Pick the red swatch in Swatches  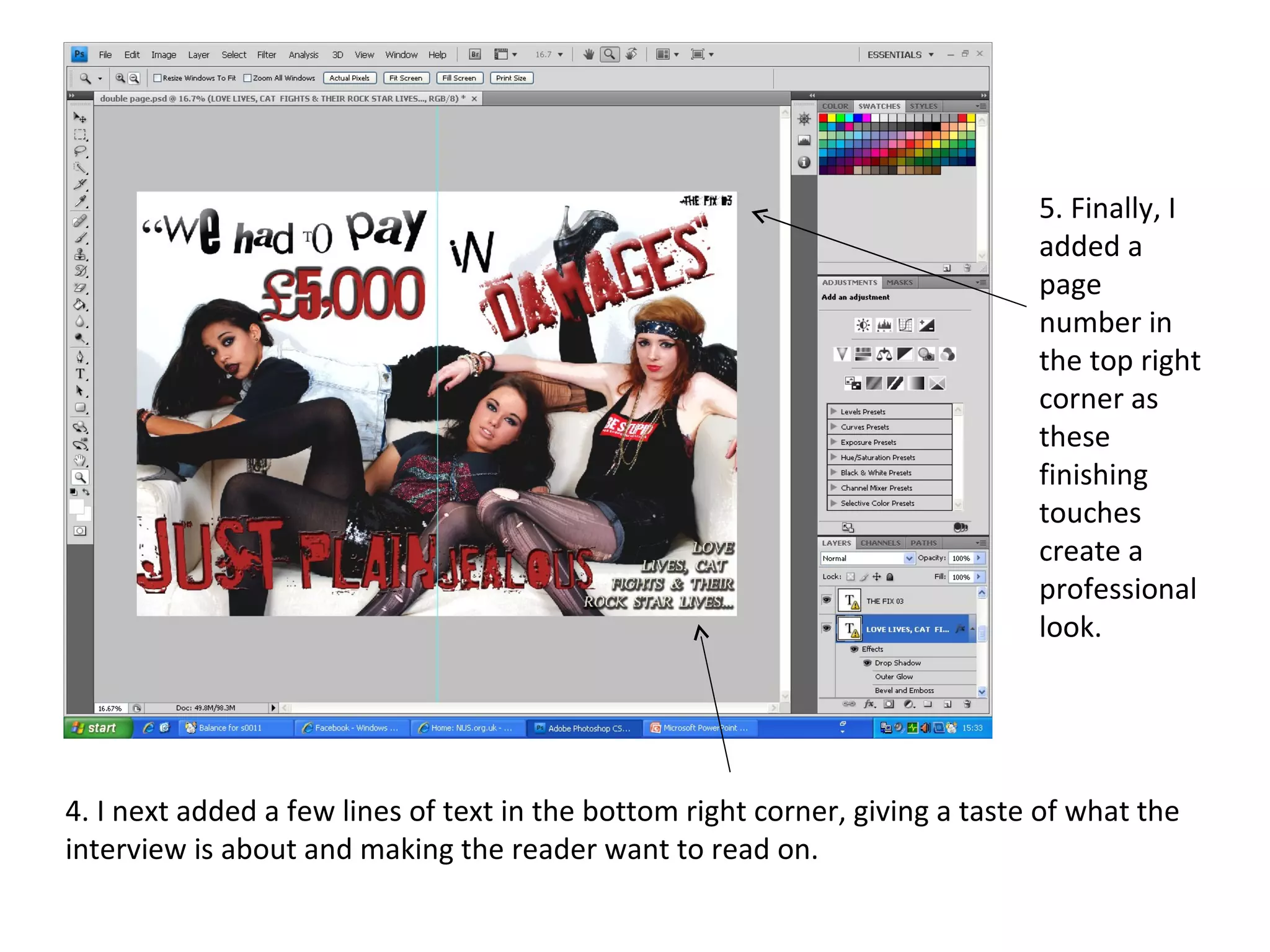click(x=823, y=118)
